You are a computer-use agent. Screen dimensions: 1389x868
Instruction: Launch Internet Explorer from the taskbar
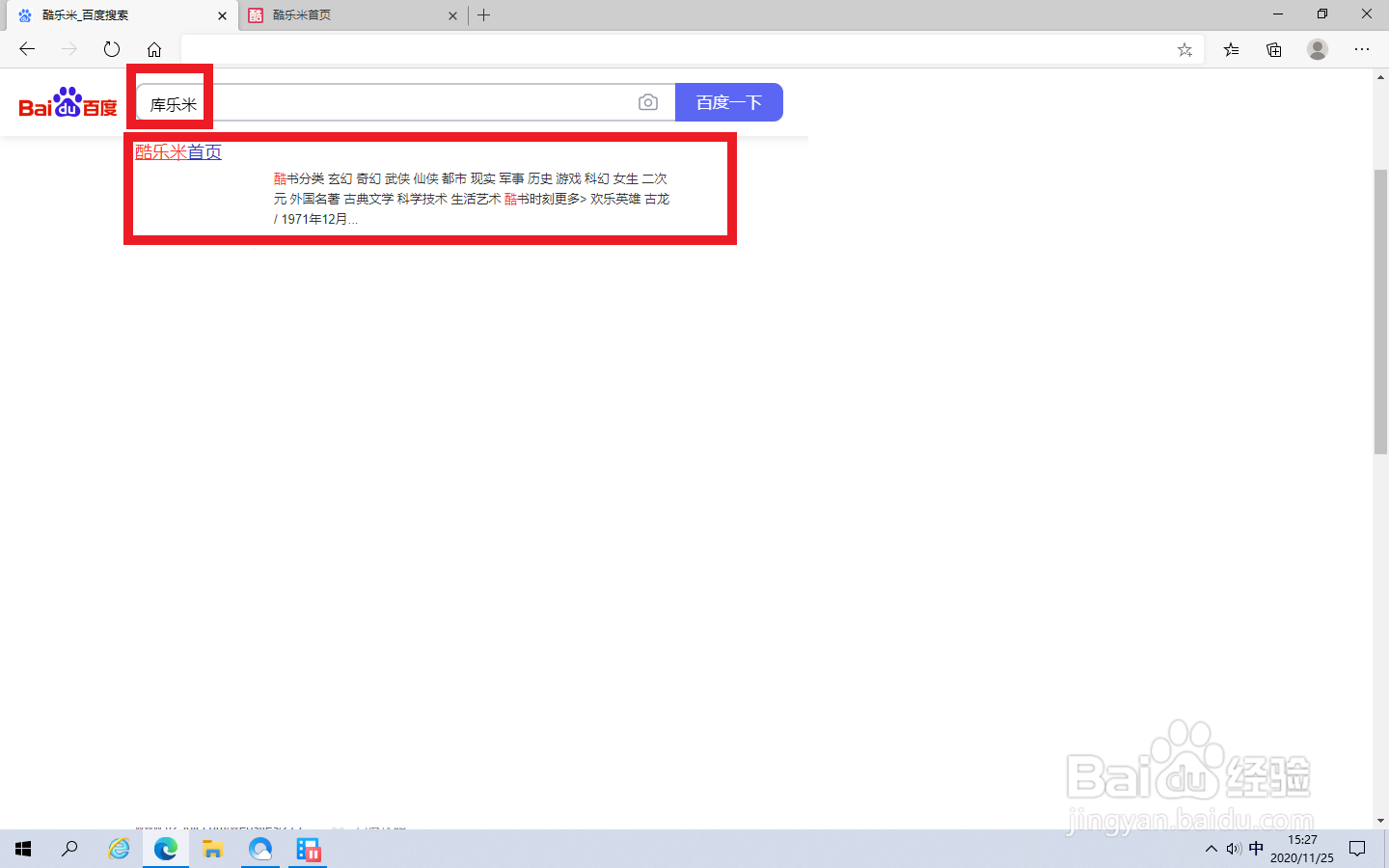point(119,849)
